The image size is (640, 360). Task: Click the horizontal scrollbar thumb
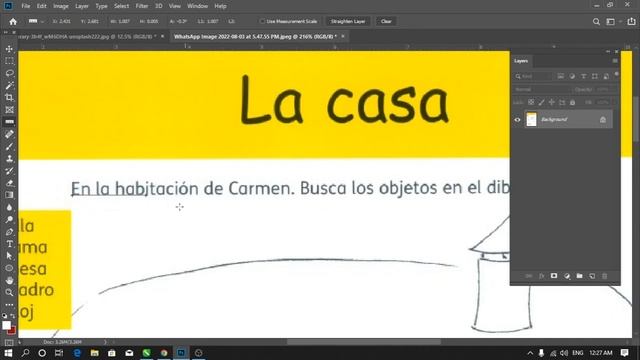coord(363,342)
